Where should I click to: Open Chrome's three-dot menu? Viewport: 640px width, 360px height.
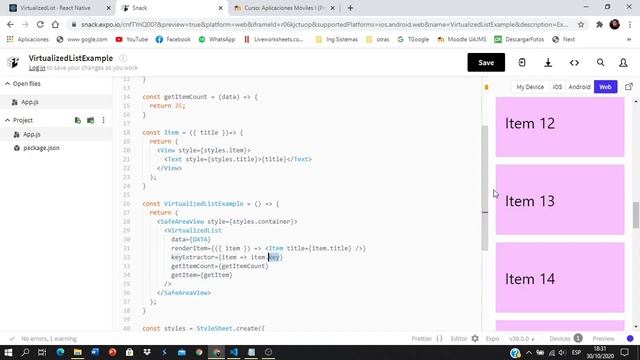[630, 24]
